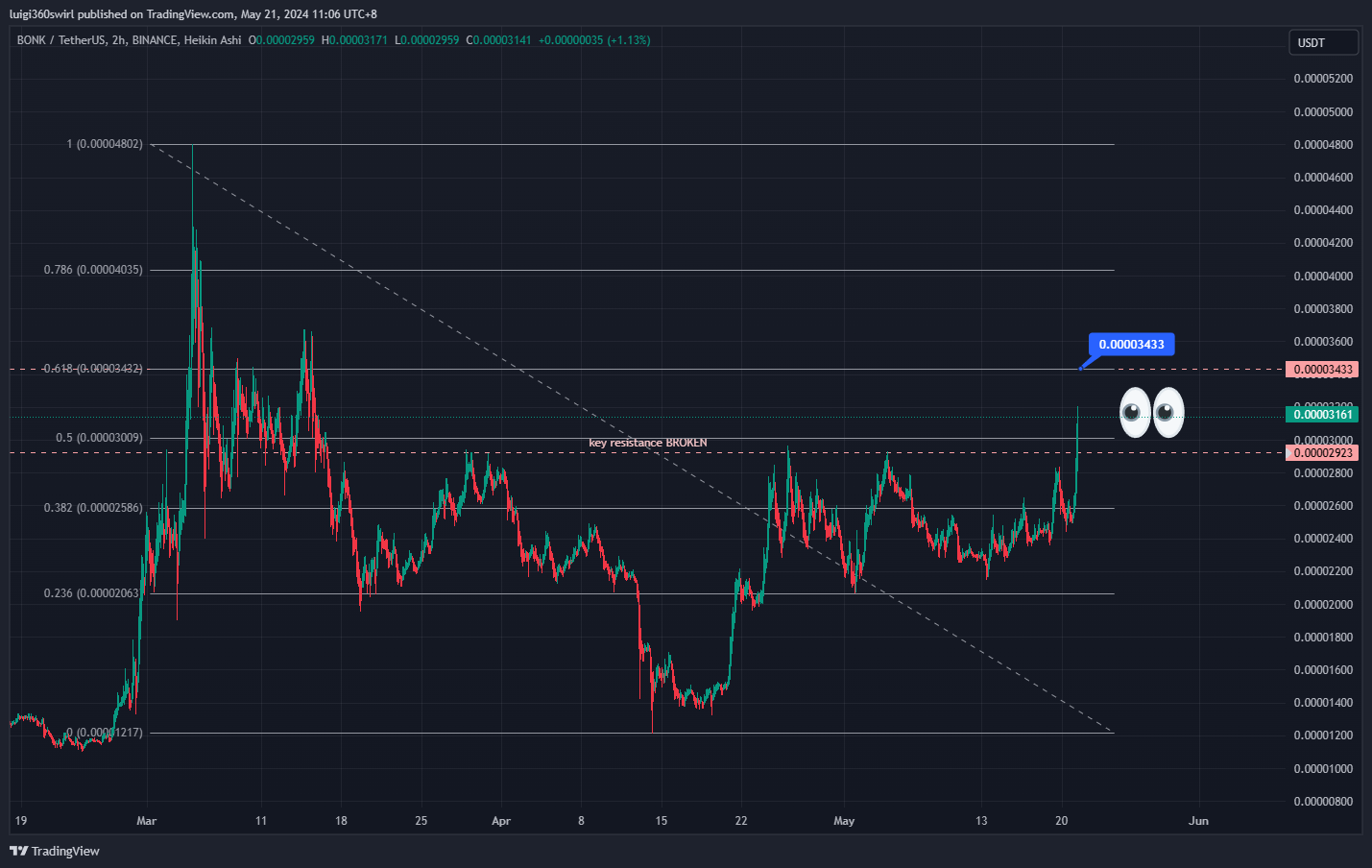
Task: Select the red 0.00003433 price axis label
Action: tap(1322, 370)
